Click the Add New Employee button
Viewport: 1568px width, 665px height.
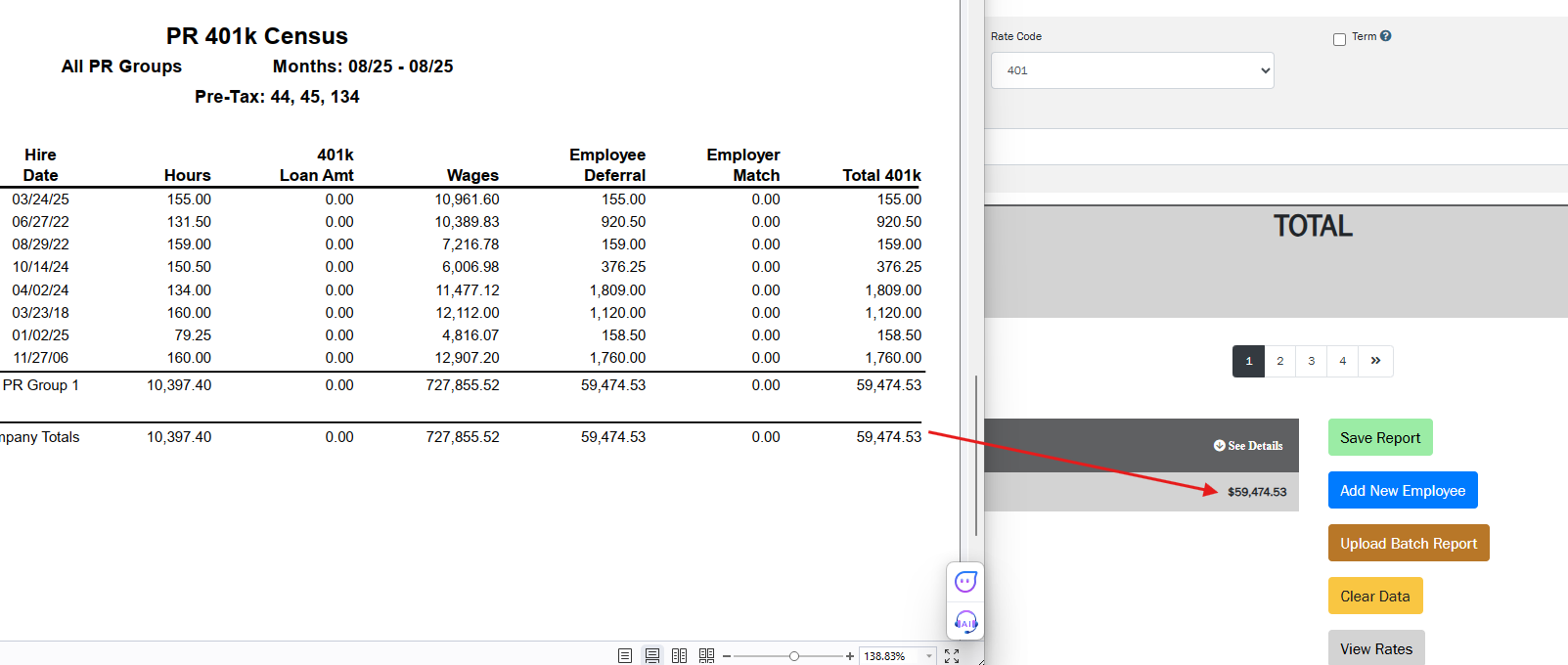(1403, 490)
